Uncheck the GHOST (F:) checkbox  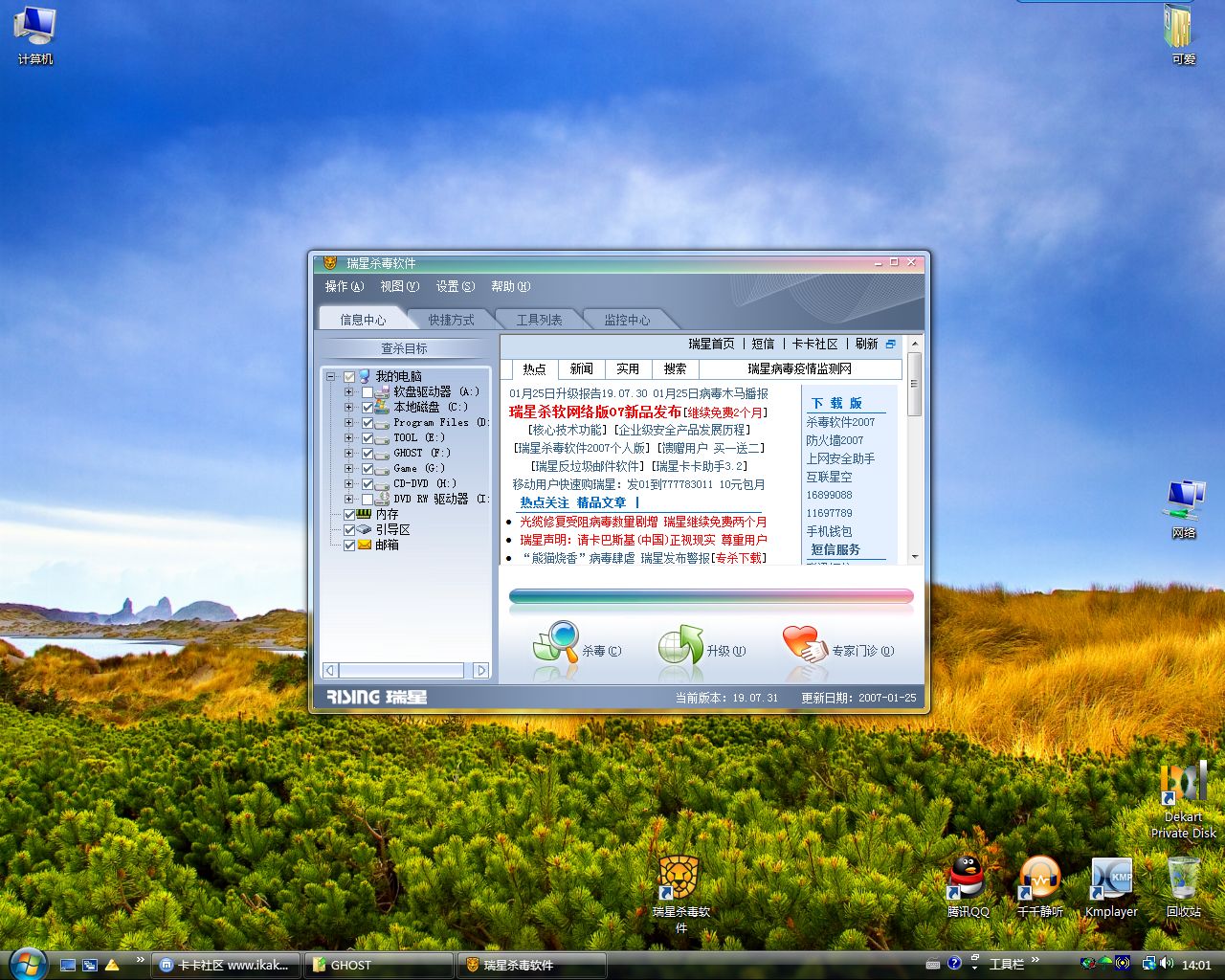pyautogui.click(x=367, y=454)
